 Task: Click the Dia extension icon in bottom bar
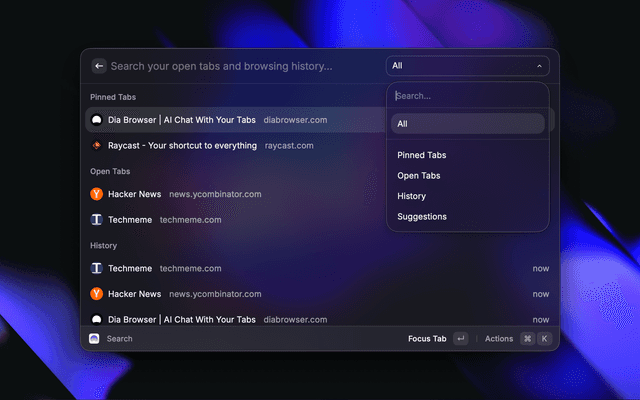click(95, 339)
